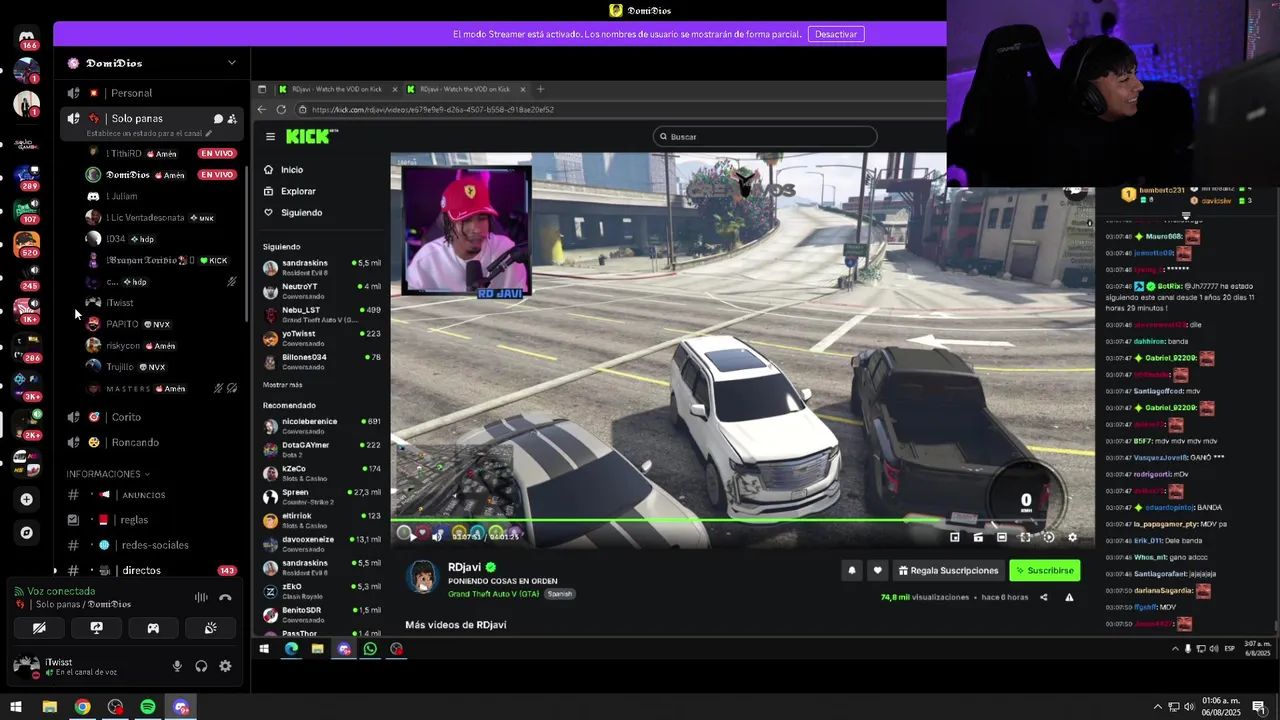Open OBS Studio from the taskbar
Screen dimensions: 1280x720
pyautogui.click(x=115, y=707)
